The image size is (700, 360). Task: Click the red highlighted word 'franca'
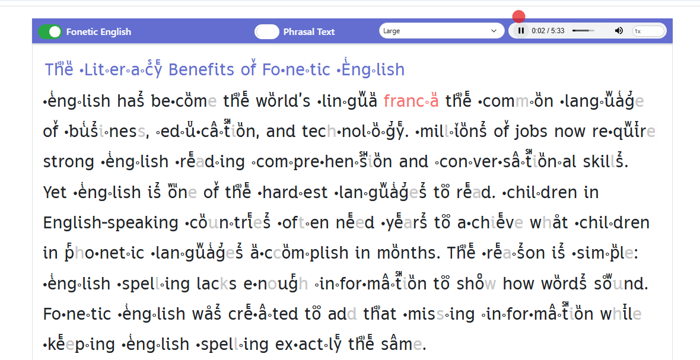411,100
